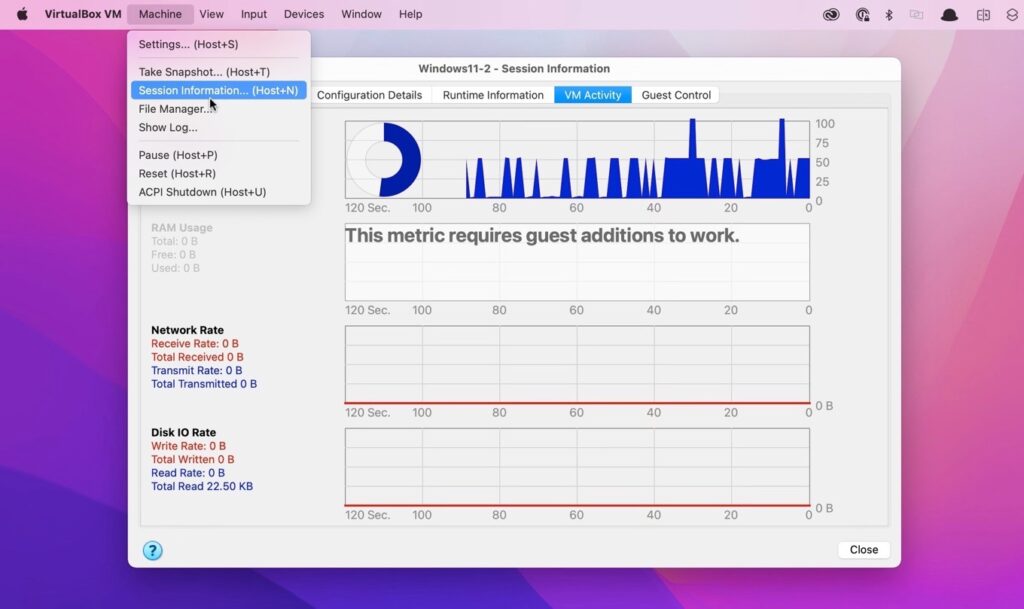Viewport: 1024px width, 609px height.
Task: Click the 'Network Rate' heading
Action: pyautogui.click(x=187, y=330)
